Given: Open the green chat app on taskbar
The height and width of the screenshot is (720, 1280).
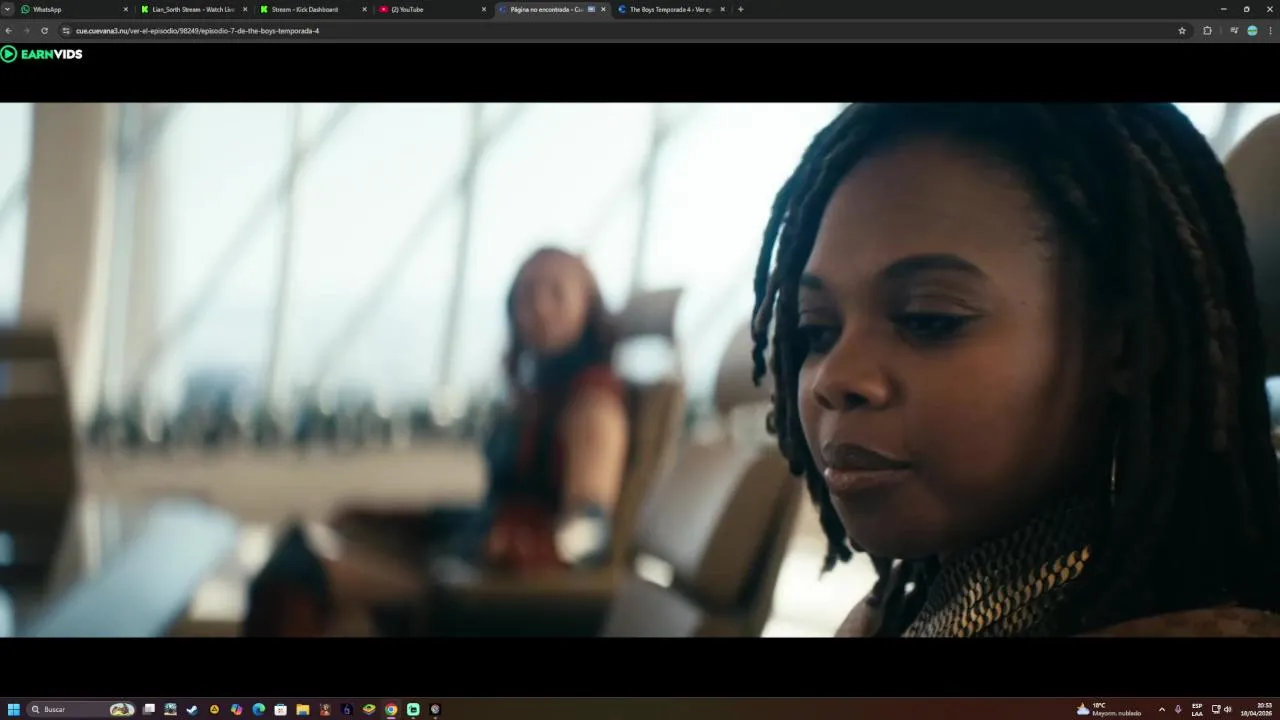Looking at the screenshot, I should pyautogui.click(x=413, y=709).
